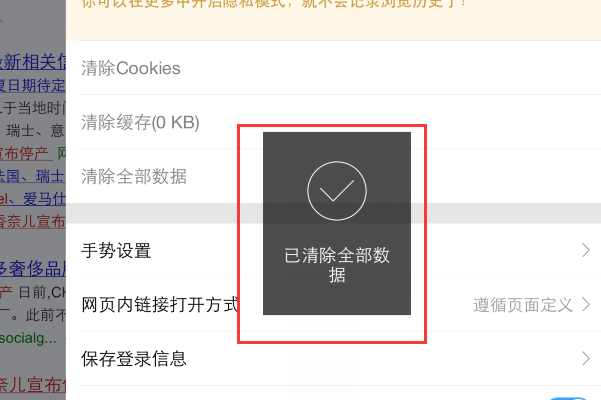Toggle the partially visible blue switch at bottom
The image size is (601, 400).
[x=568, y=398]
